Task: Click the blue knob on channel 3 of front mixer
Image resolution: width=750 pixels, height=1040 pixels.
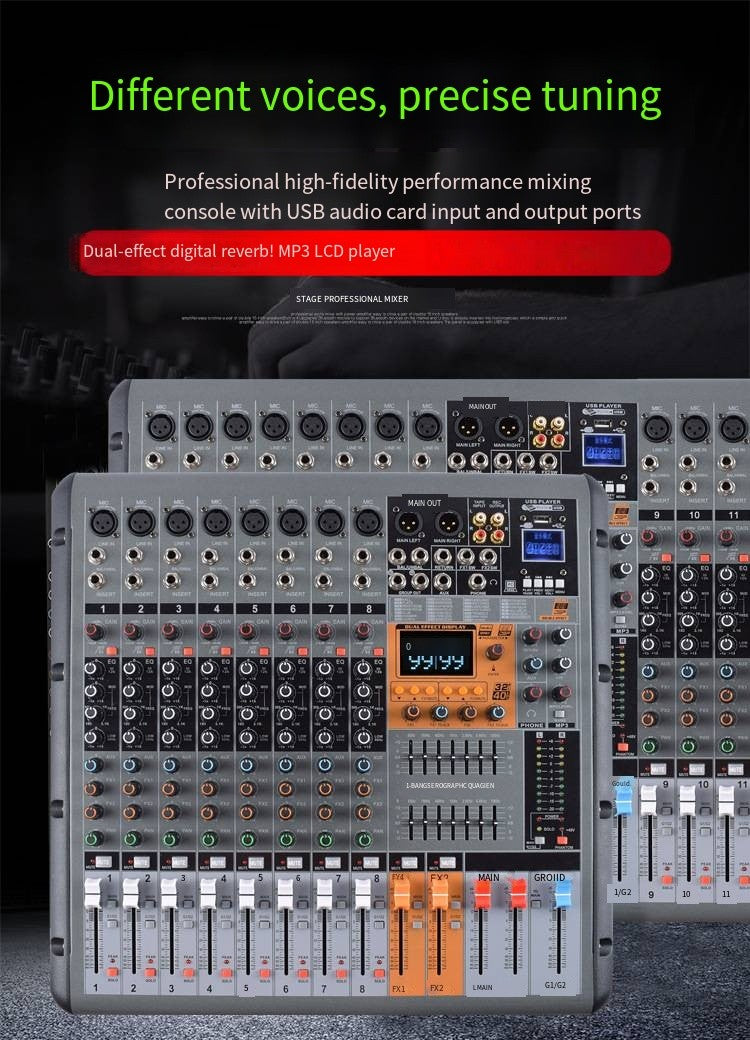Action: point(170,765)
